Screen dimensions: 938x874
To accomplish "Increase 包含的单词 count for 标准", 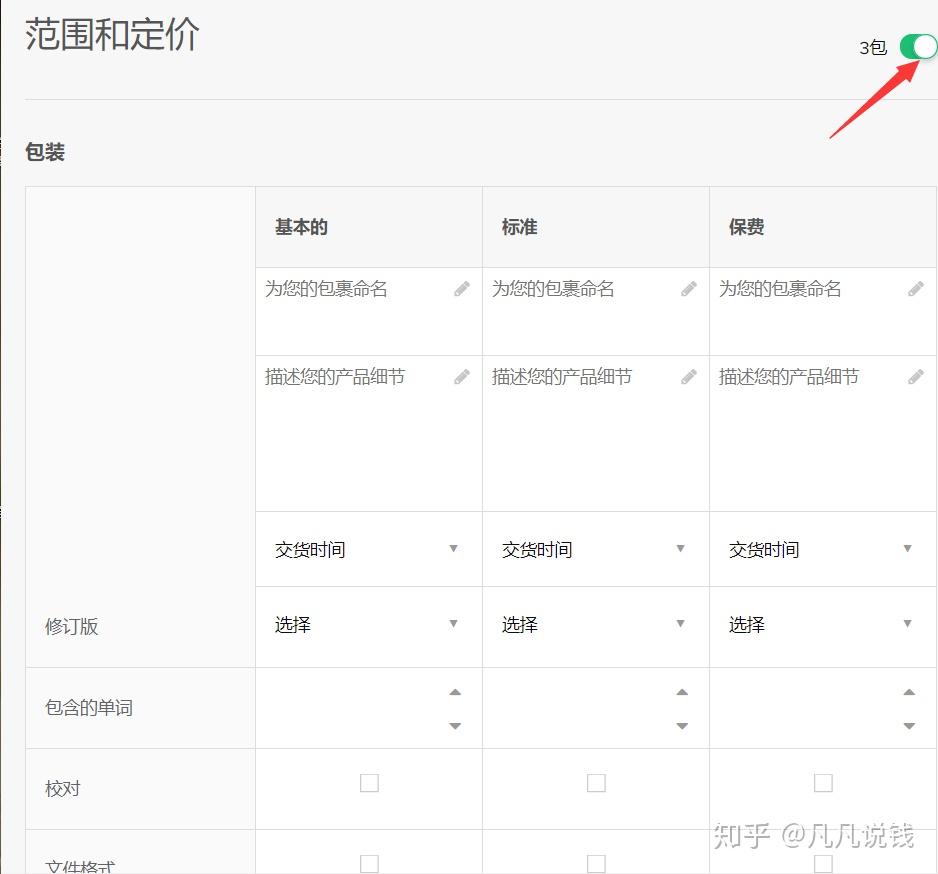I will click(x=682, y=692).
